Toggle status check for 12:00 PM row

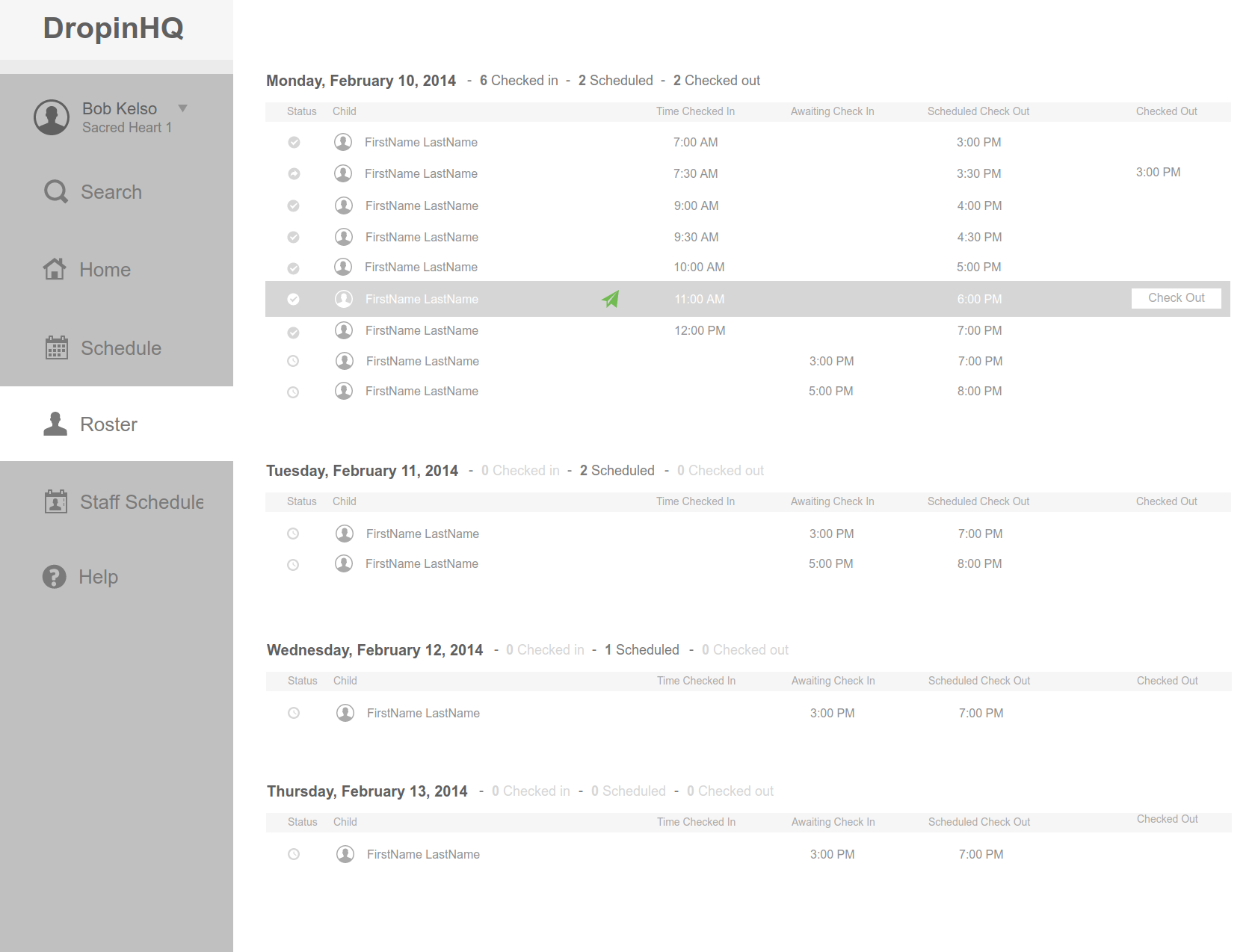294,333
